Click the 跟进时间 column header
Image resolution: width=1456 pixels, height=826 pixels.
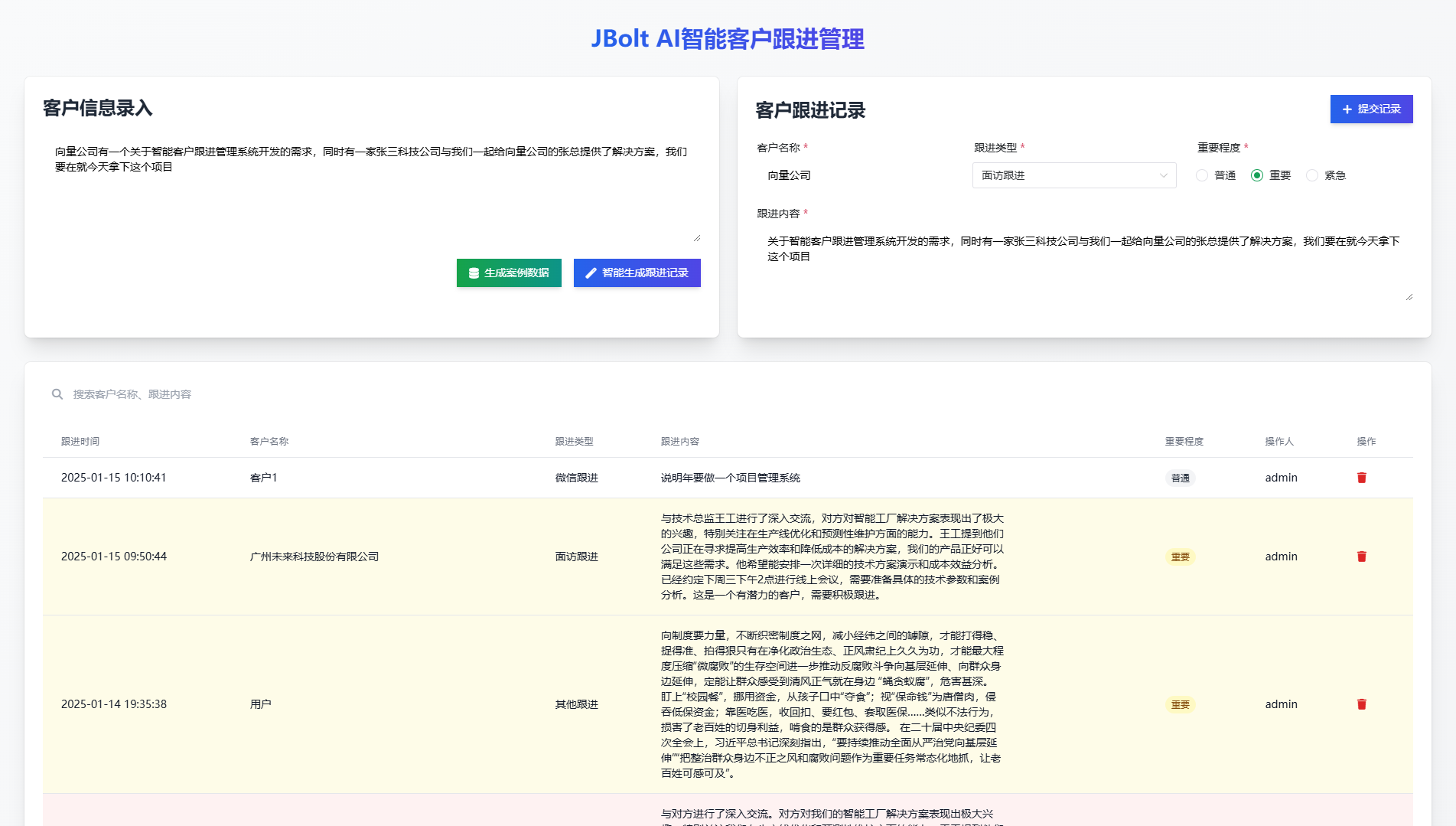[80, 442]
